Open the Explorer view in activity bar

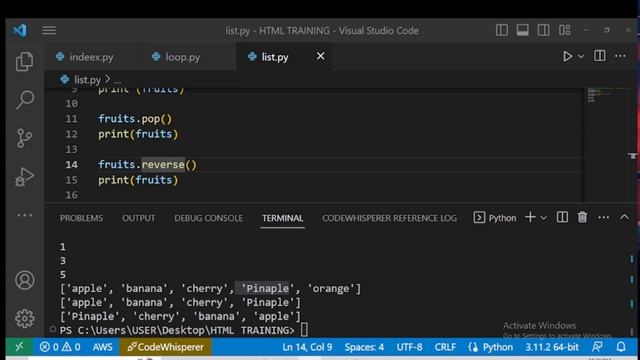(x=24, y=62)
